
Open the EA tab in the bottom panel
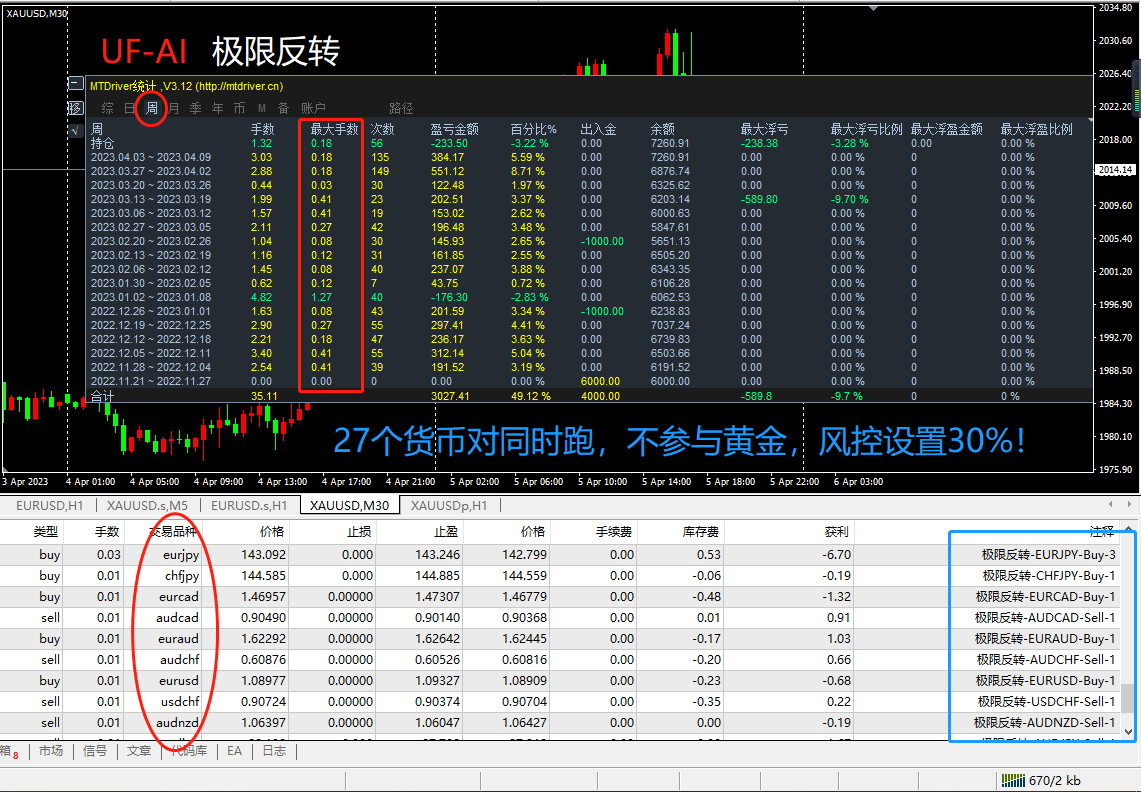click(x=234, y=749)
